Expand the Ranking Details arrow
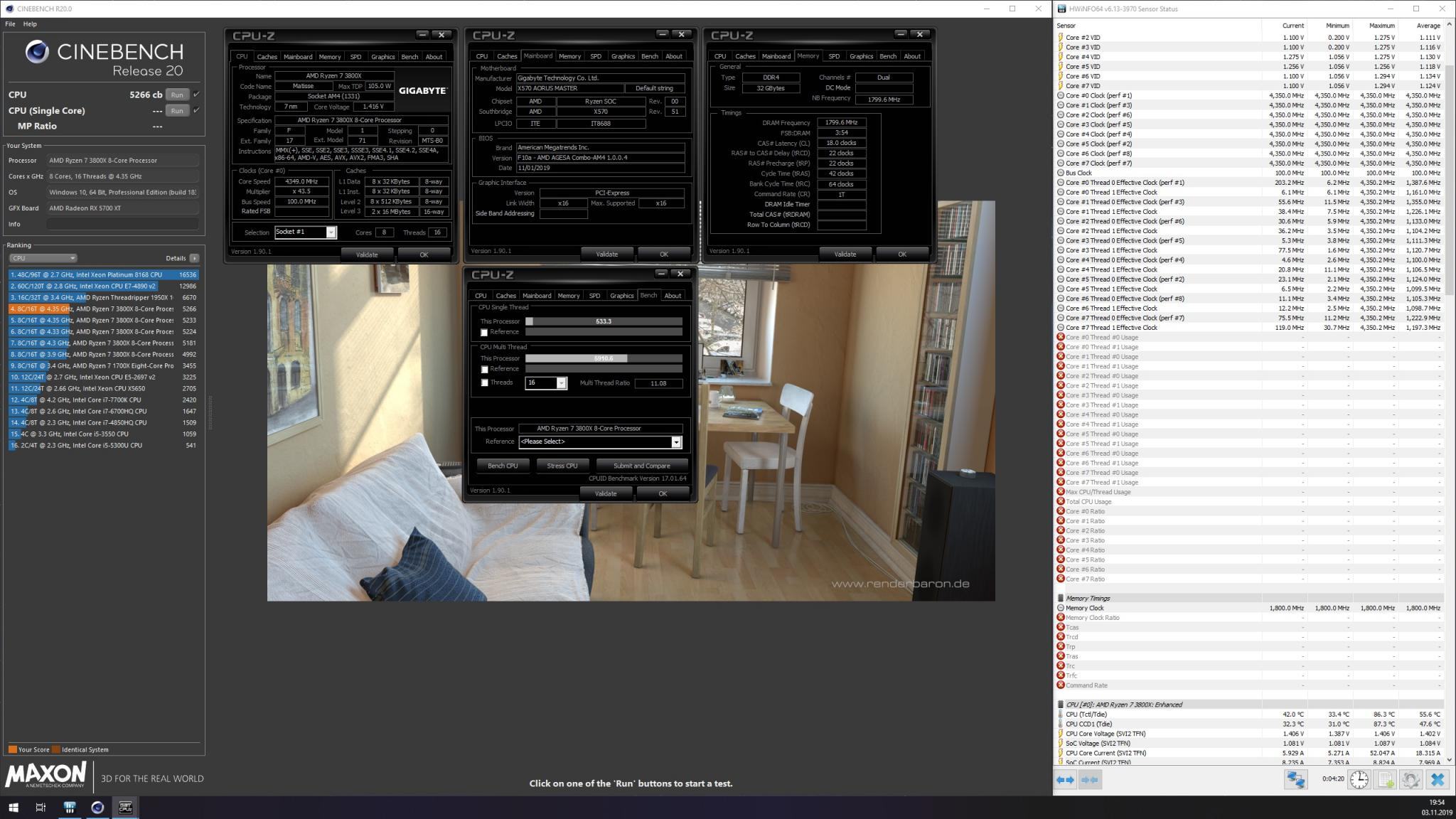This screenshot has height=819, width=1456. point(194,258)
